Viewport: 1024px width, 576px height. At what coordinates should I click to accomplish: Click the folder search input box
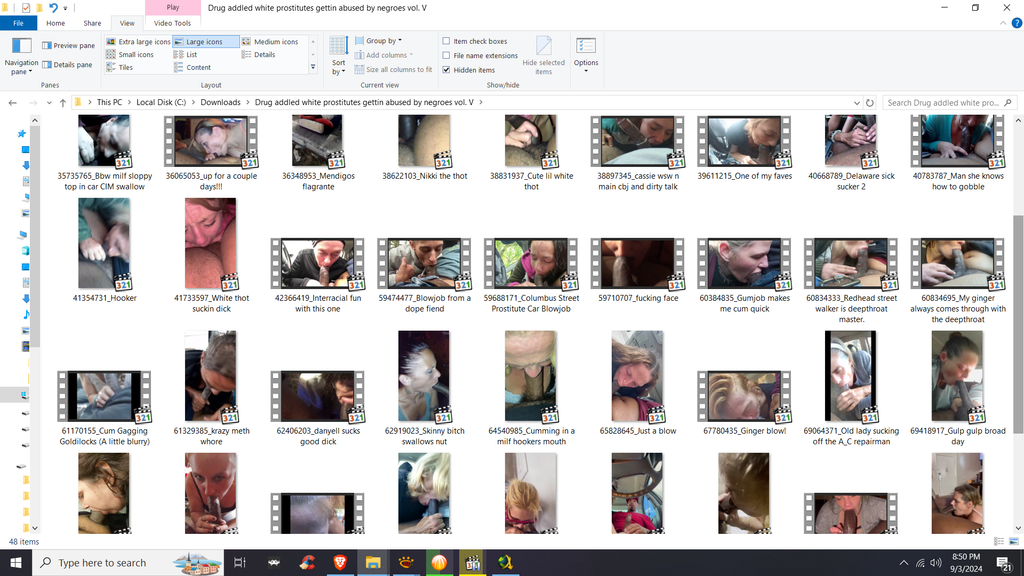click(946, 102)
